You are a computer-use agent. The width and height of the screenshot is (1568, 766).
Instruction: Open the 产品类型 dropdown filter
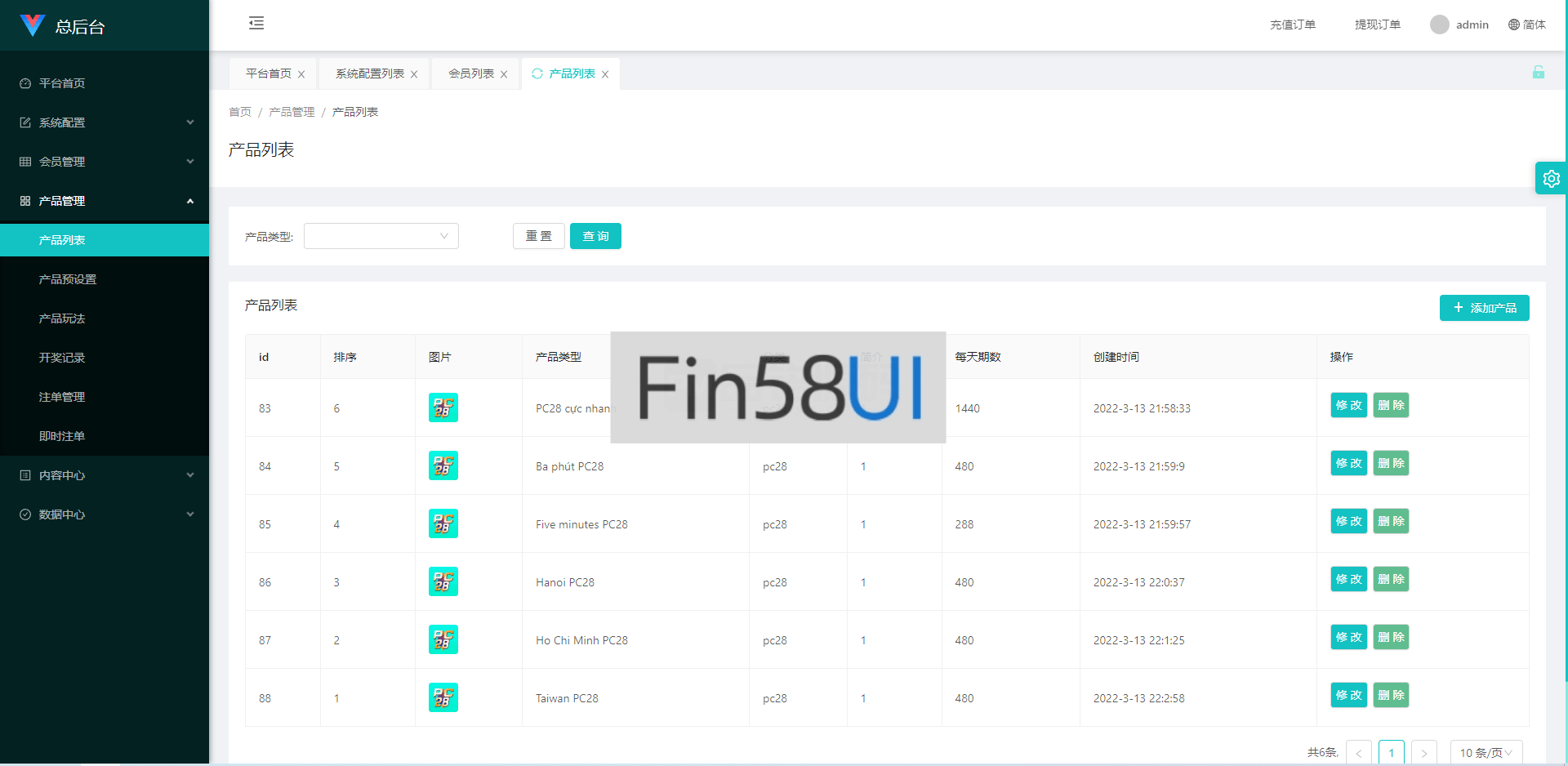pyautogui.click(x=381, y=236)
